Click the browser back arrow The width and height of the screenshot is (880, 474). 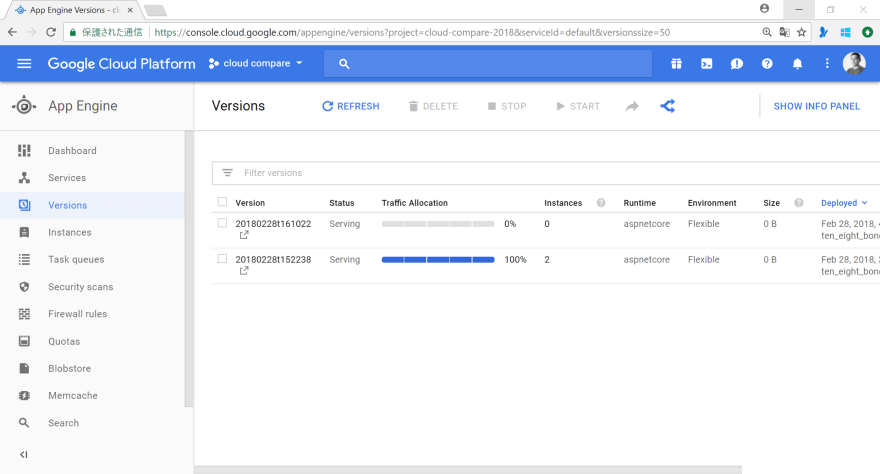[x=12, y=32]
